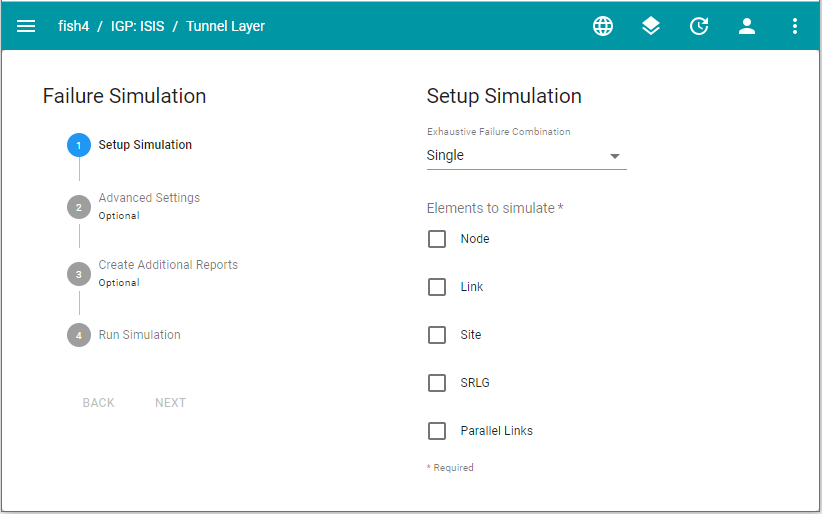Click step 4 circle icon
The image size is (822, 514).
pos(79,335)
